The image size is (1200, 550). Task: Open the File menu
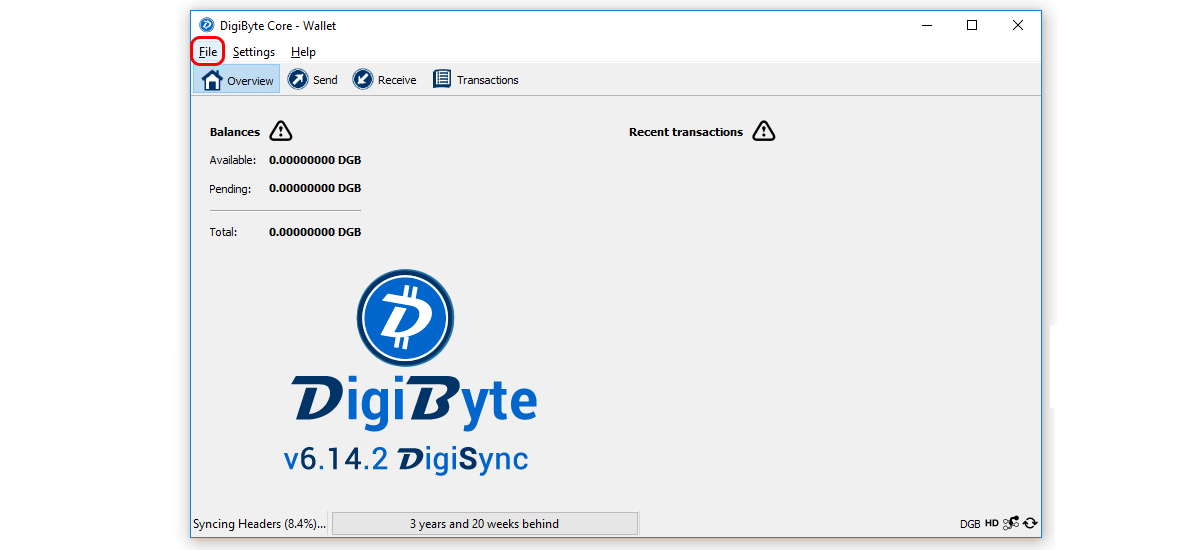(207, 52)
